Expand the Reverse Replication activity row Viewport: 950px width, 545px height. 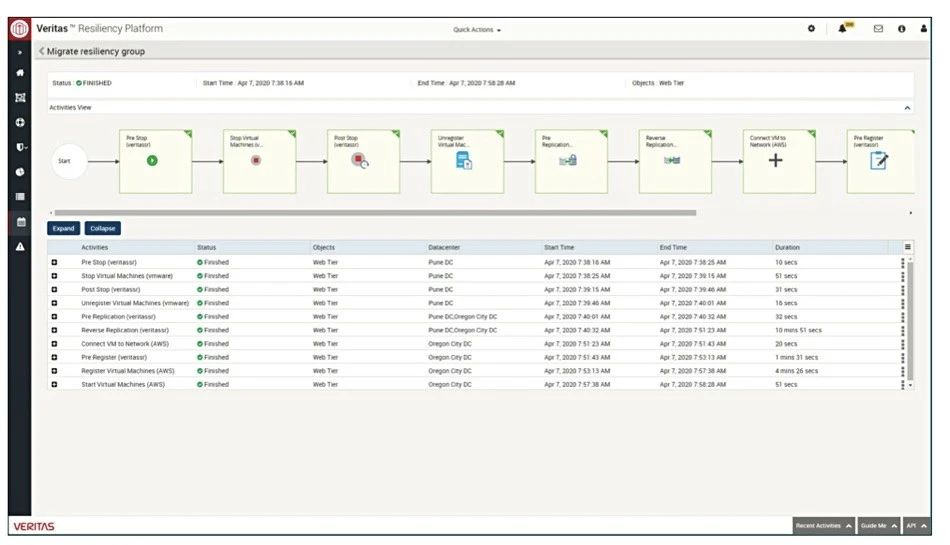(55, 330)
